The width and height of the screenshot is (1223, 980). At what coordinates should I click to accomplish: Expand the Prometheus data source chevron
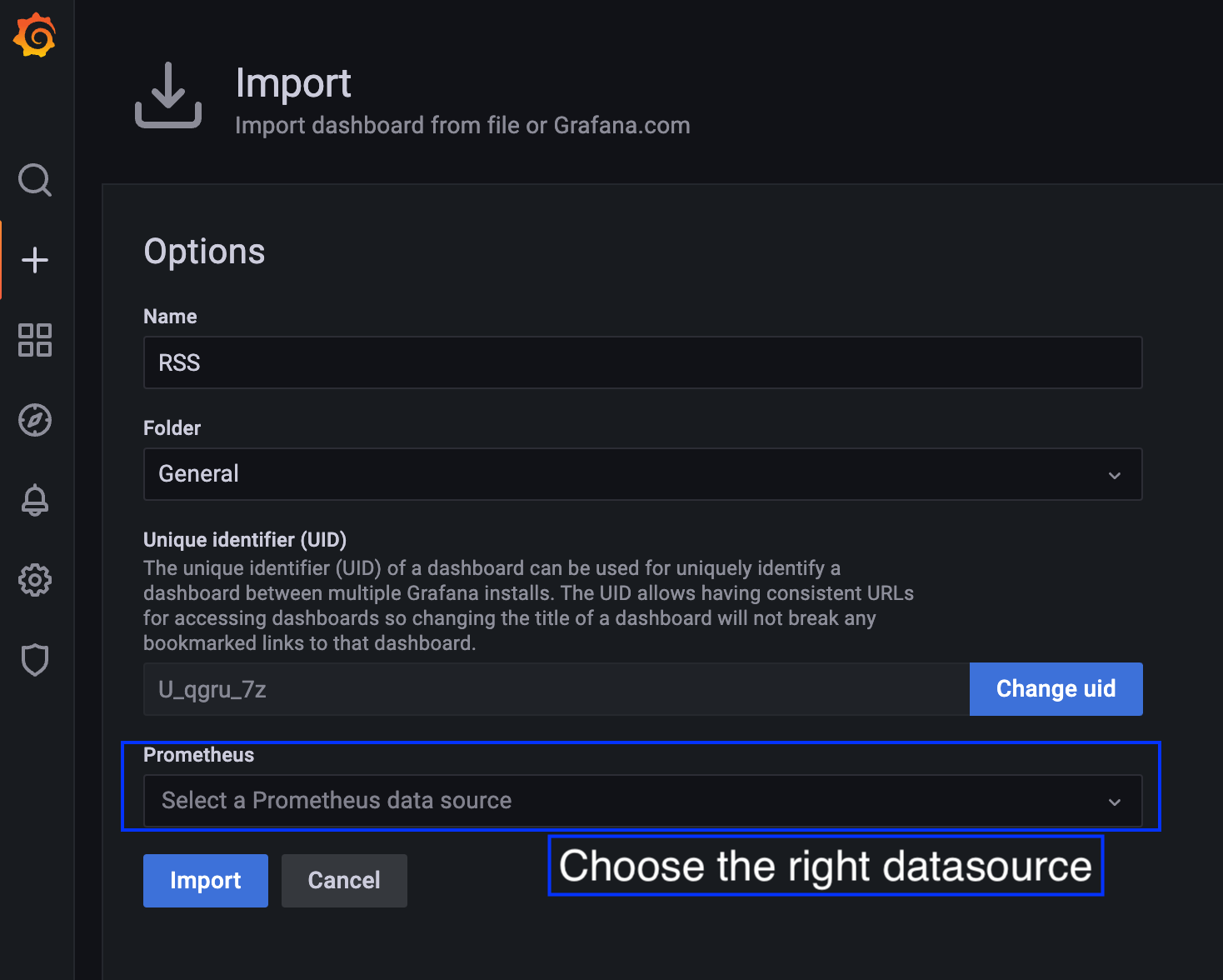click(x=1114, y=802)
